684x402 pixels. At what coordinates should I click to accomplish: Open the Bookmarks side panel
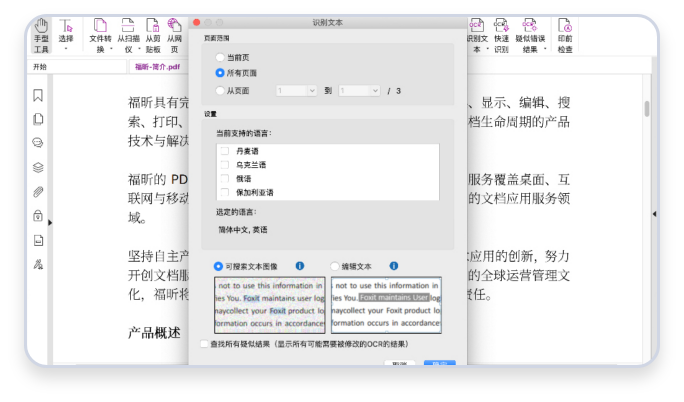point(38,95)
